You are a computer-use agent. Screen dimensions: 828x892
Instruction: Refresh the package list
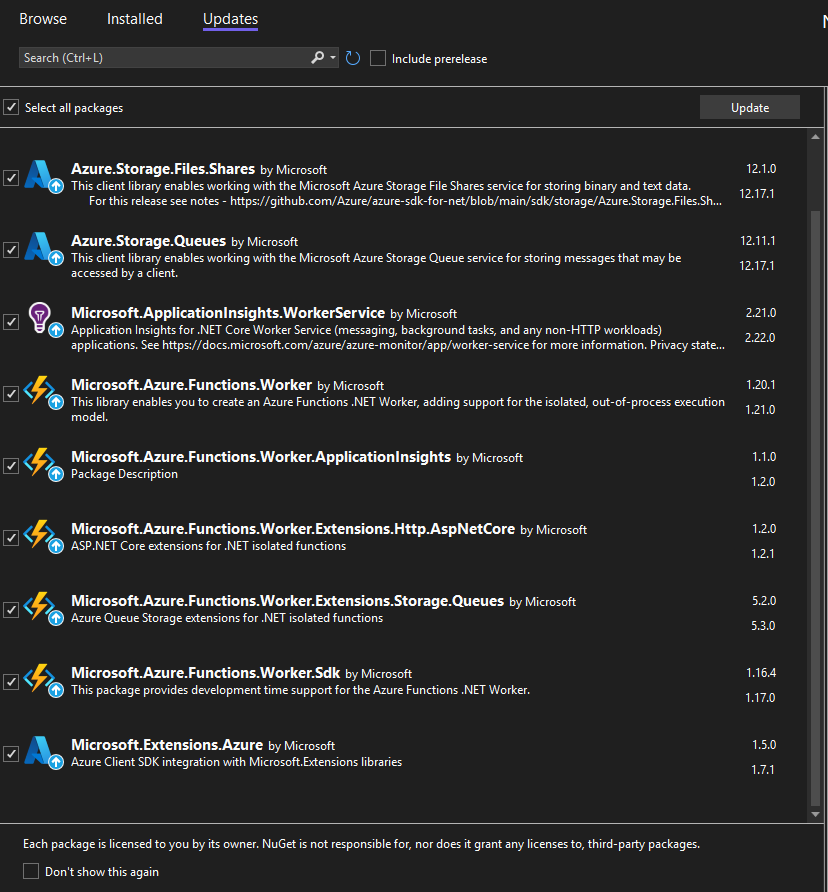[352, 58]
